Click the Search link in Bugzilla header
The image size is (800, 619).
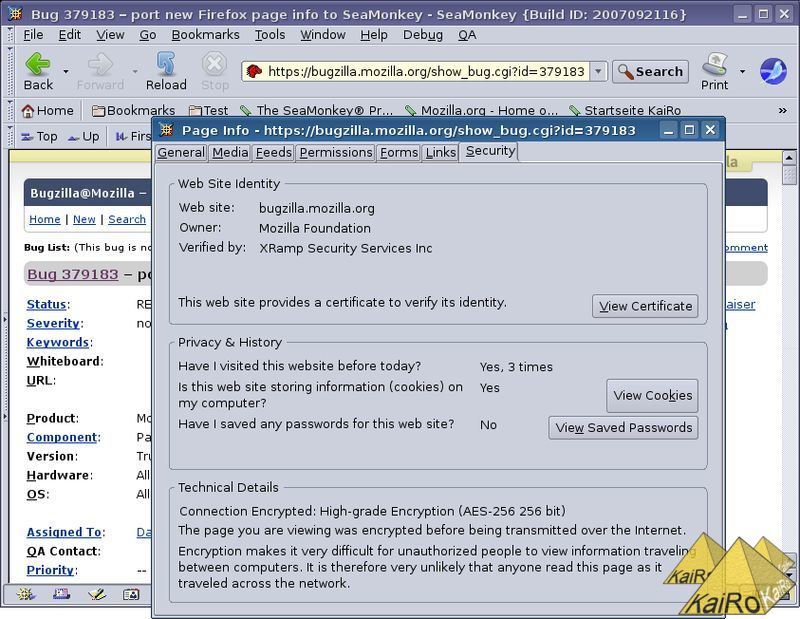coord(127,219)
